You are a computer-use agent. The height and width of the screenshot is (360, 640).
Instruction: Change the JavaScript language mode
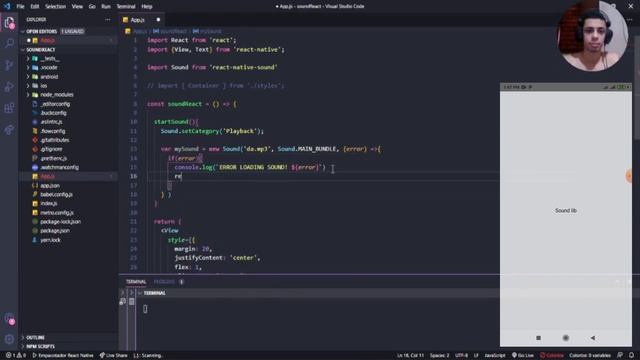[495, 356]
